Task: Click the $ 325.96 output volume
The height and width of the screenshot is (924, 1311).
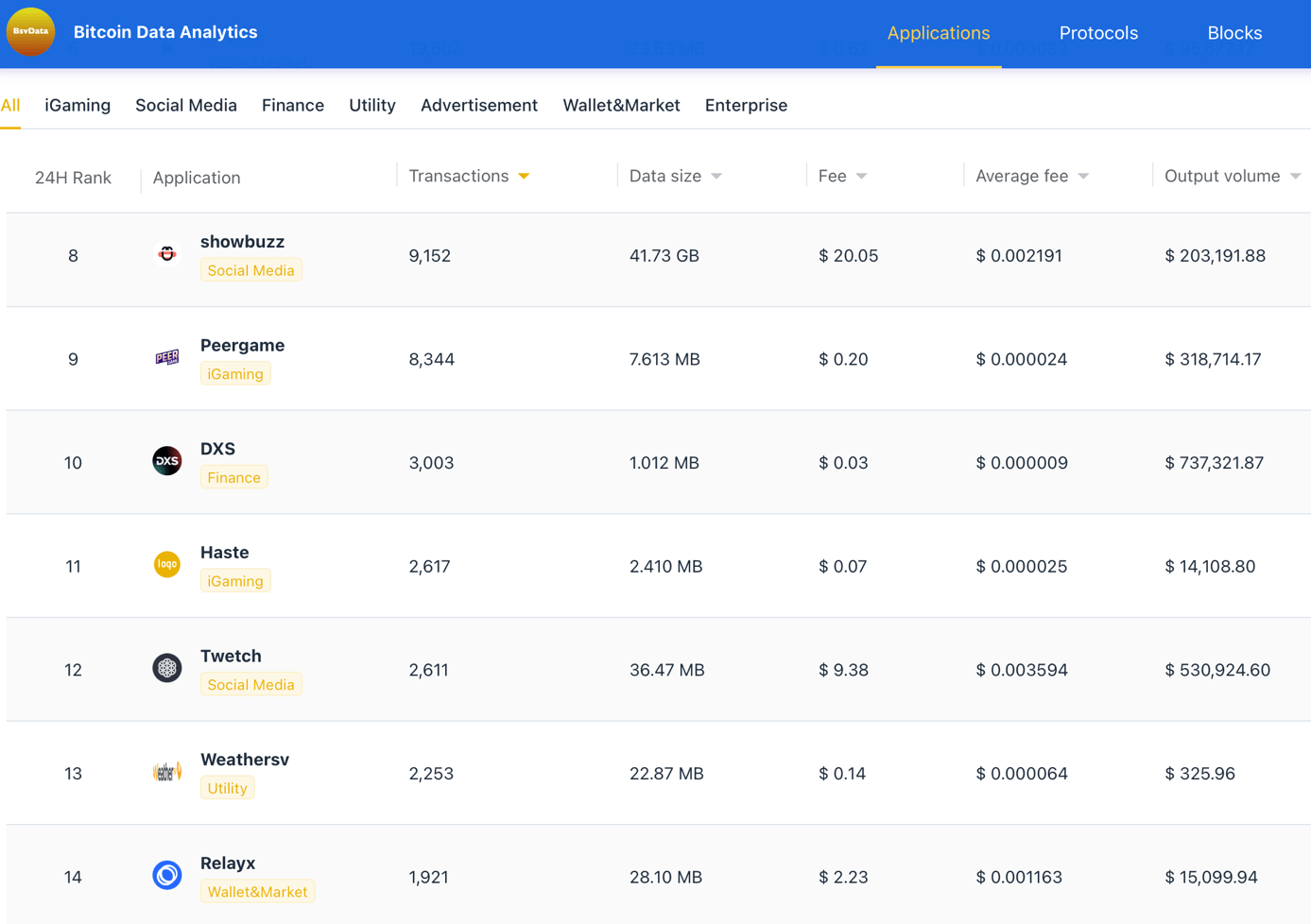Action: coord(1199,774)
